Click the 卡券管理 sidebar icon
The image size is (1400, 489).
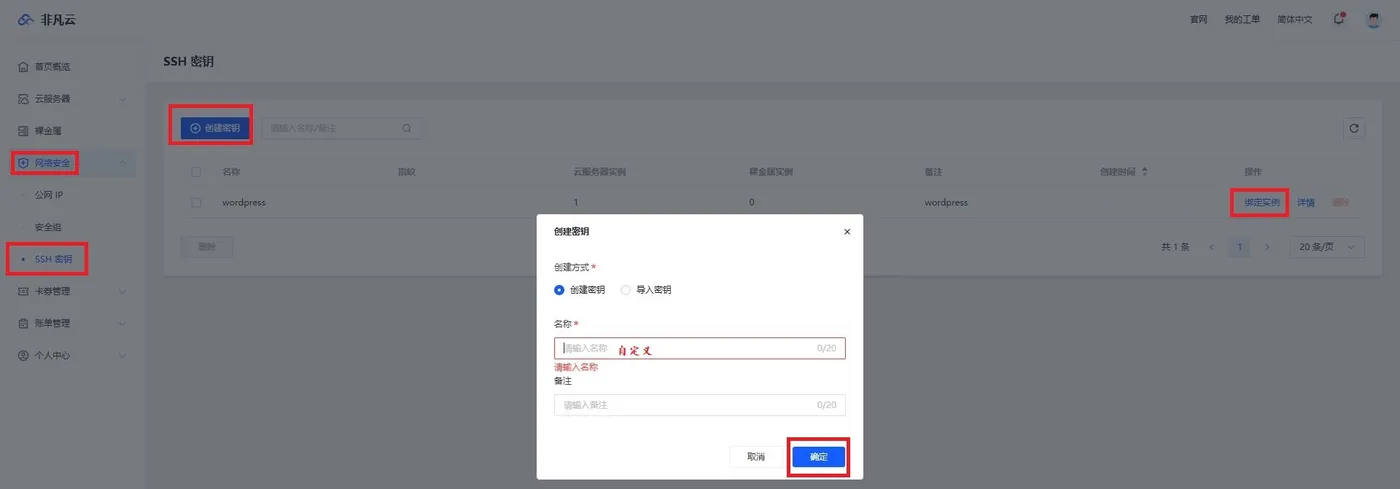point(23,291)
